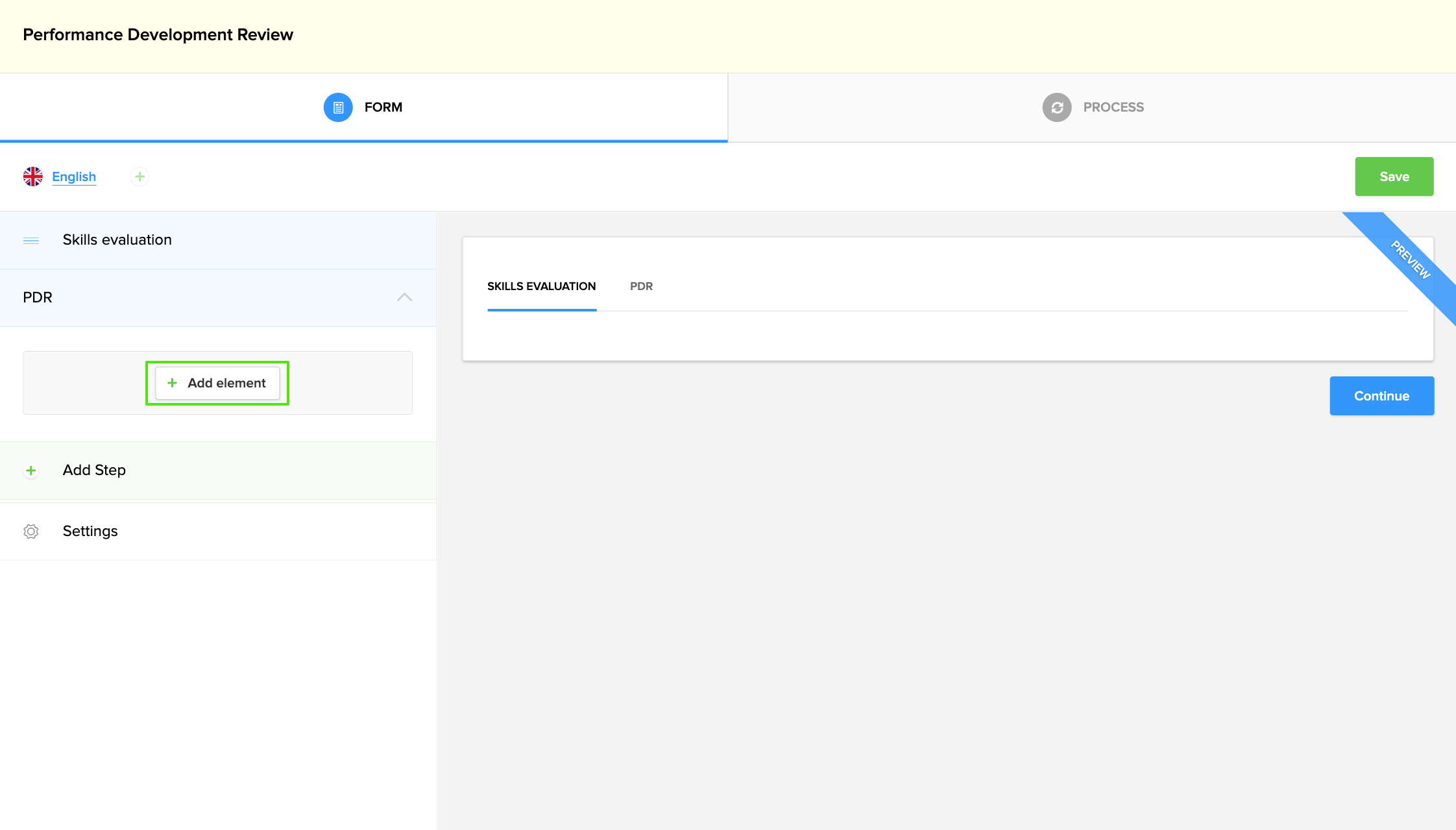Collapse the PDR step with chevron
The width and height of the screenshot is (1456, 830).
coord(404,297)
